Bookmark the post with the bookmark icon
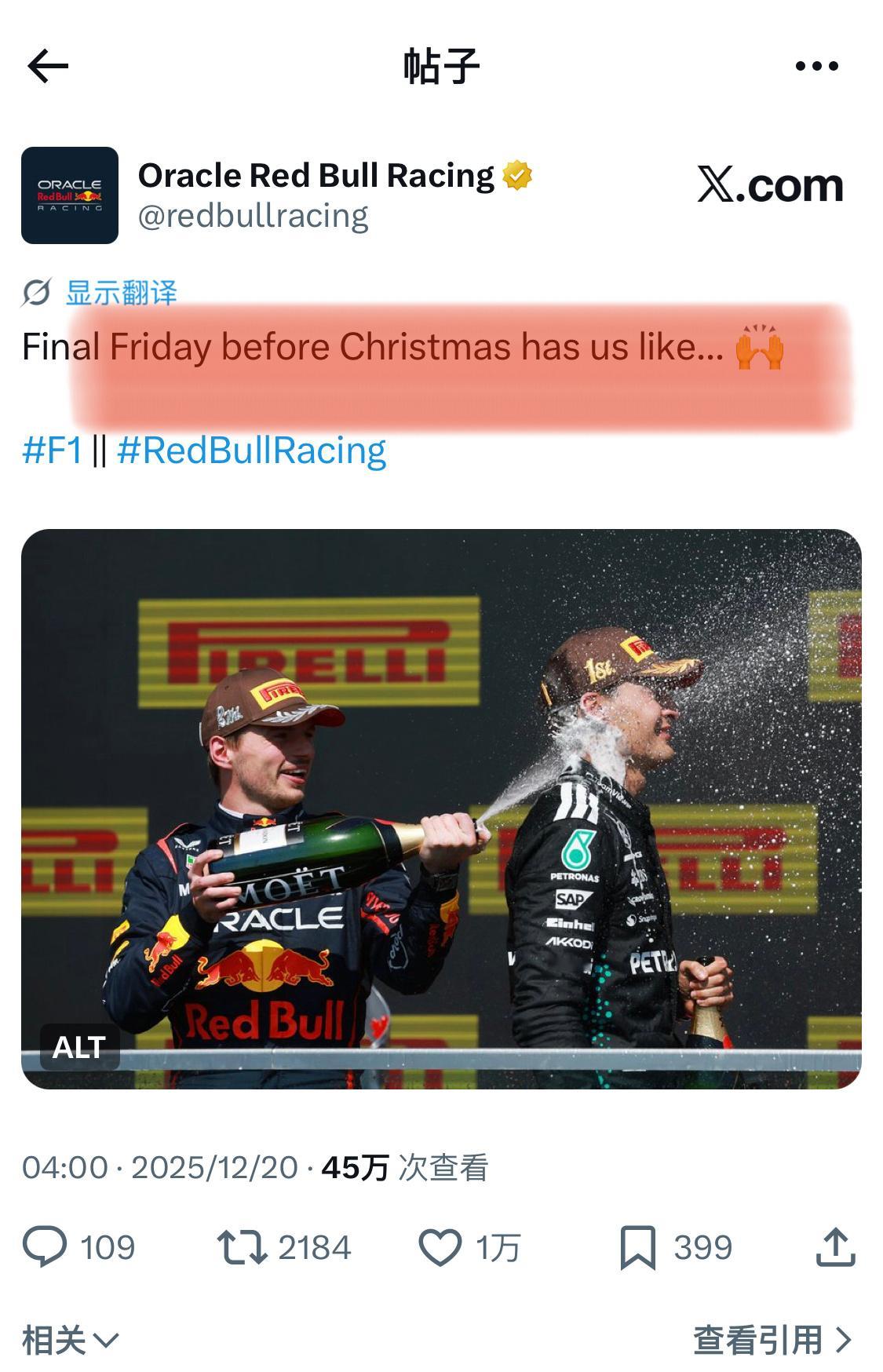Viewport: 883px width, 1372px height. pyautogui.click(x=637, y=1247)
